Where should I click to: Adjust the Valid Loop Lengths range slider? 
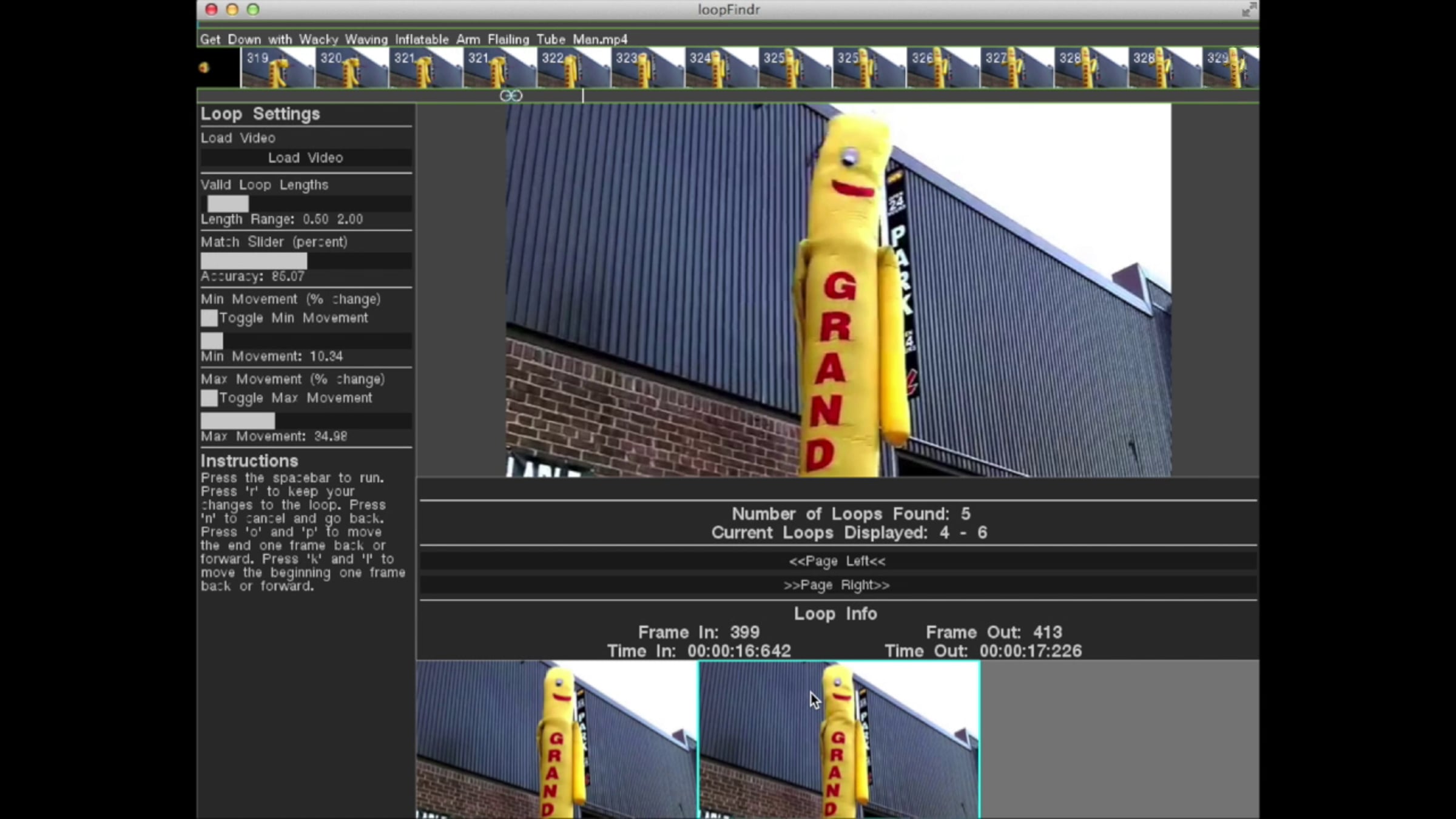pyautogui.click(x=306, y=203)
